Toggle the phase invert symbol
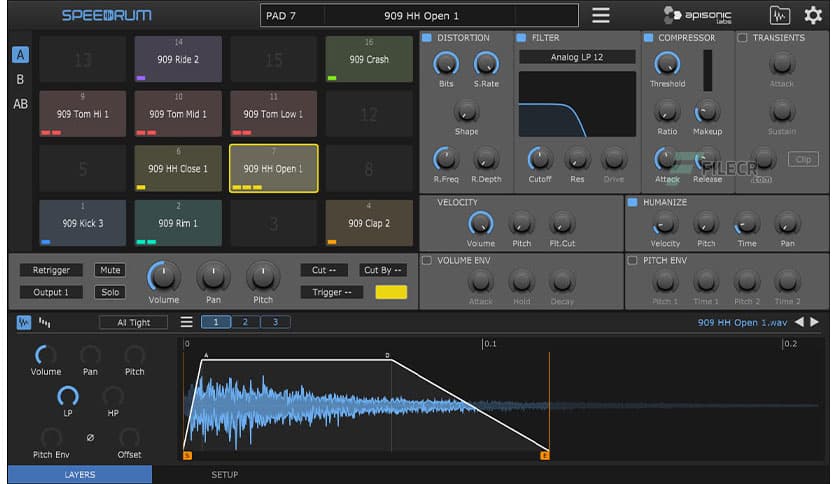Viewport: 836px width, 484px height. pyautogui.click(x=90, y=437)
